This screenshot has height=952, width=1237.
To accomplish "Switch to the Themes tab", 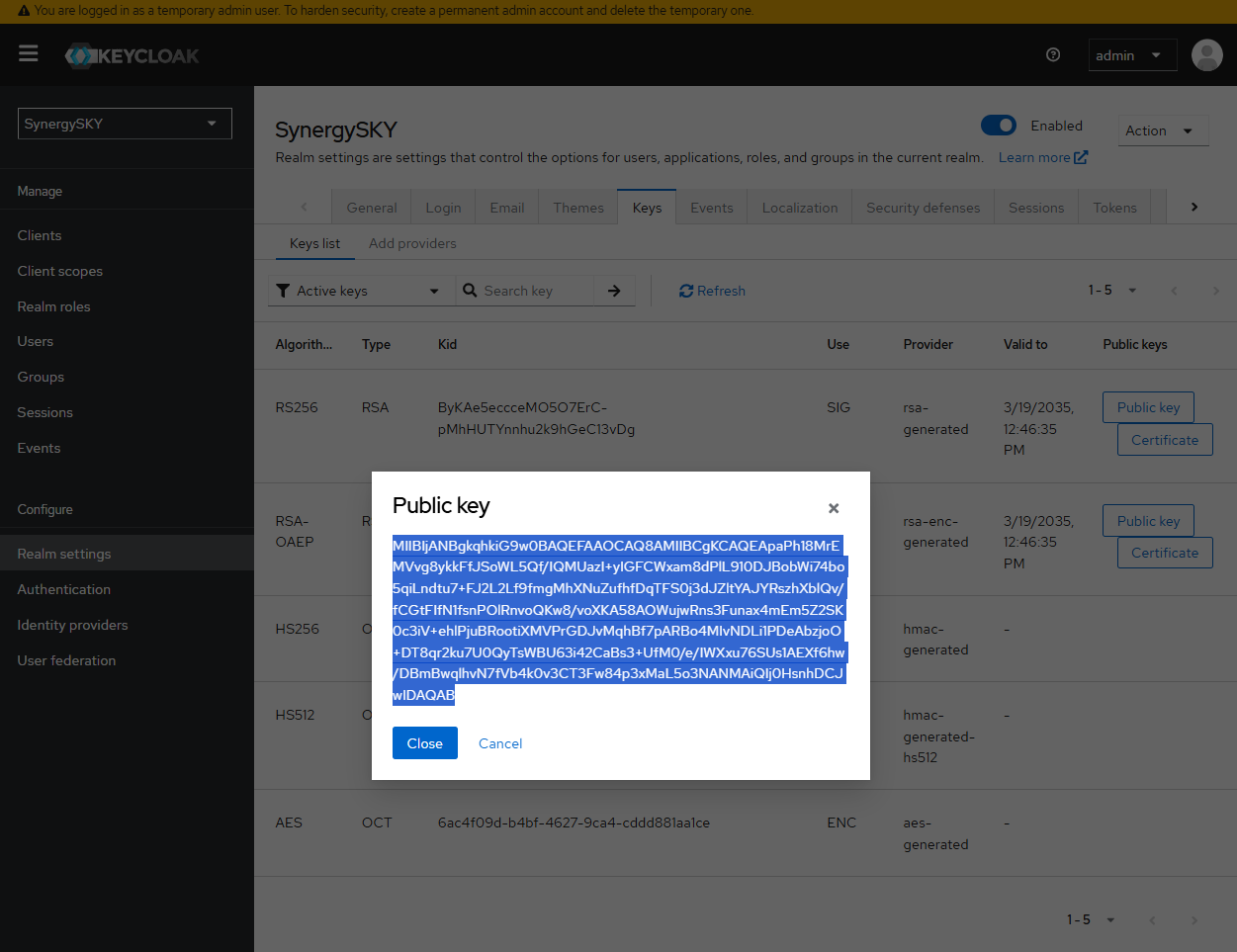I will (578, 208).
